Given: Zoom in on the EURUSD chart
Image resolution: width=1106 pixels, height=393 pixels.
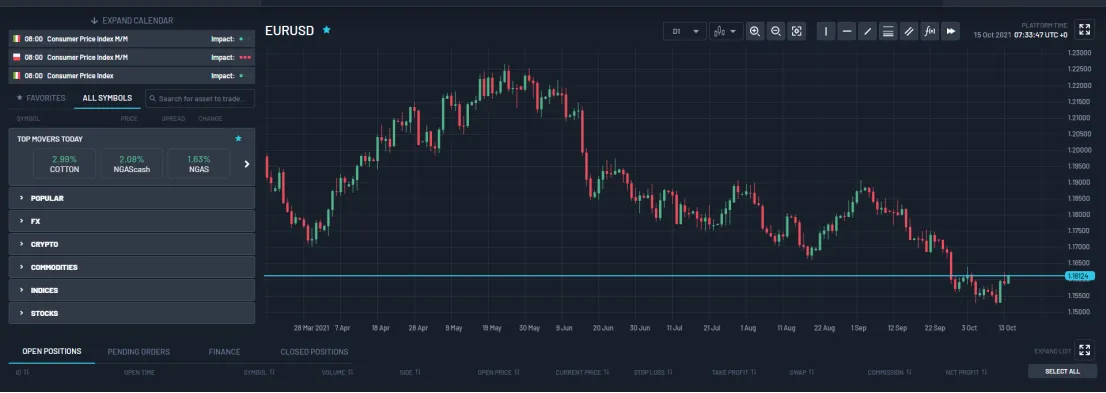Looking at the screenshot, I should pos(755,31).
